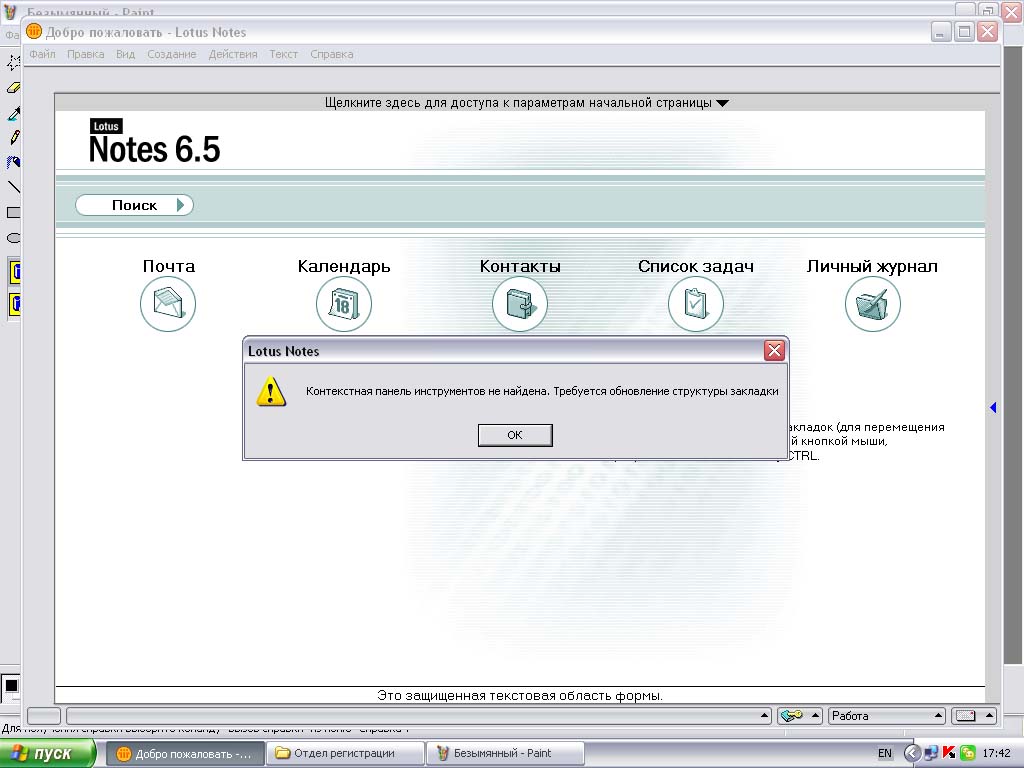1024x768 pixels.
Task: Select the Eraser tool in Paint toolbox
Action: pyautogui.click(x=14, y=88)
